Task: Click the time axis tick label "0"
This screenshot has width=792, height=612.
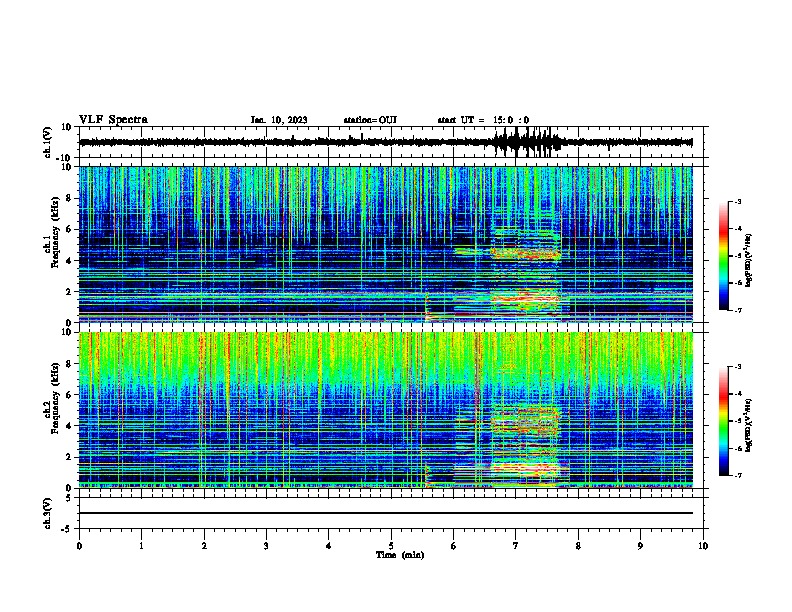Action: click(79, 546)
